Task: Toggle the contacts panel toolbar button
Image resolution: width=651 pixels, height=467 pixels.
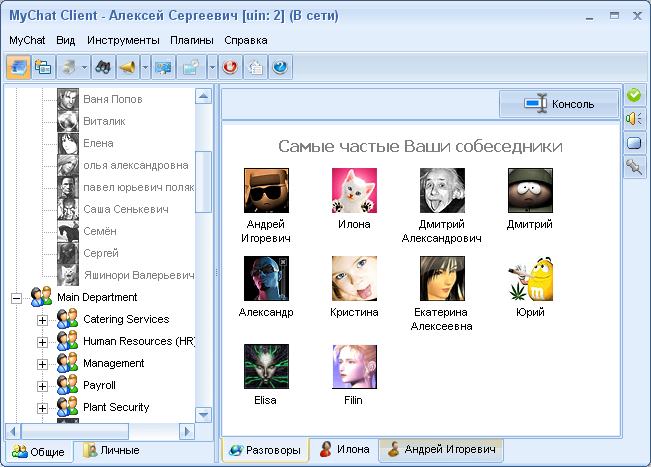Action: (18, 67)
